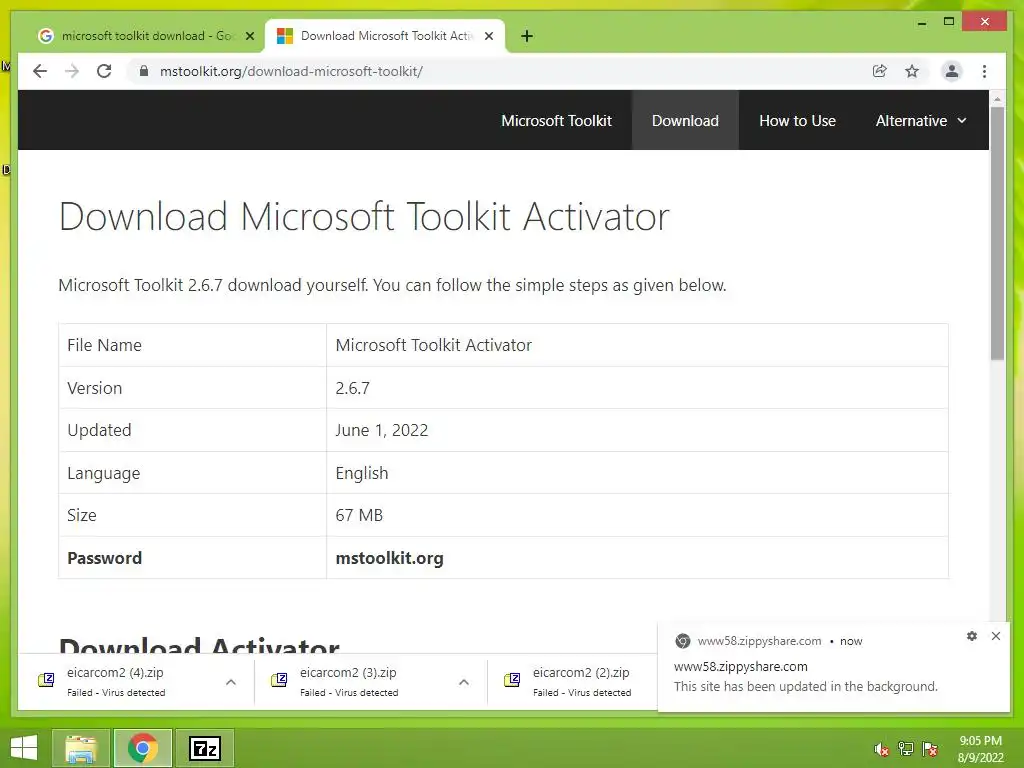Screen dimensions: 1024x768
Task: Expand options for eicarcom2 (4).zip download
Action: [231, 682]
